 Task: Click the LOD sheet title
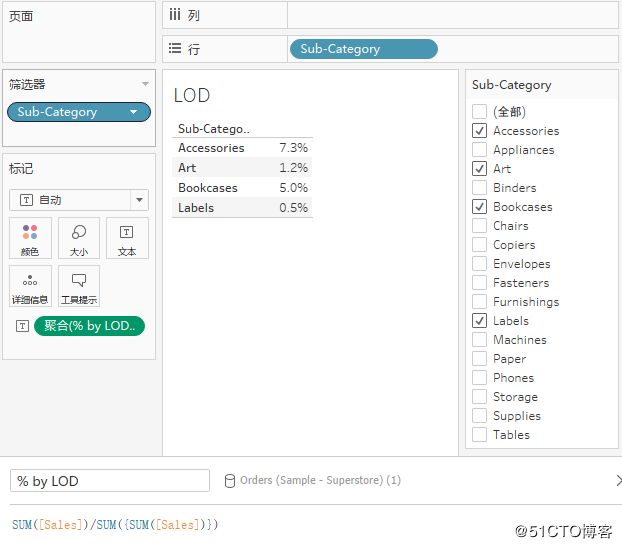(192, 96)
